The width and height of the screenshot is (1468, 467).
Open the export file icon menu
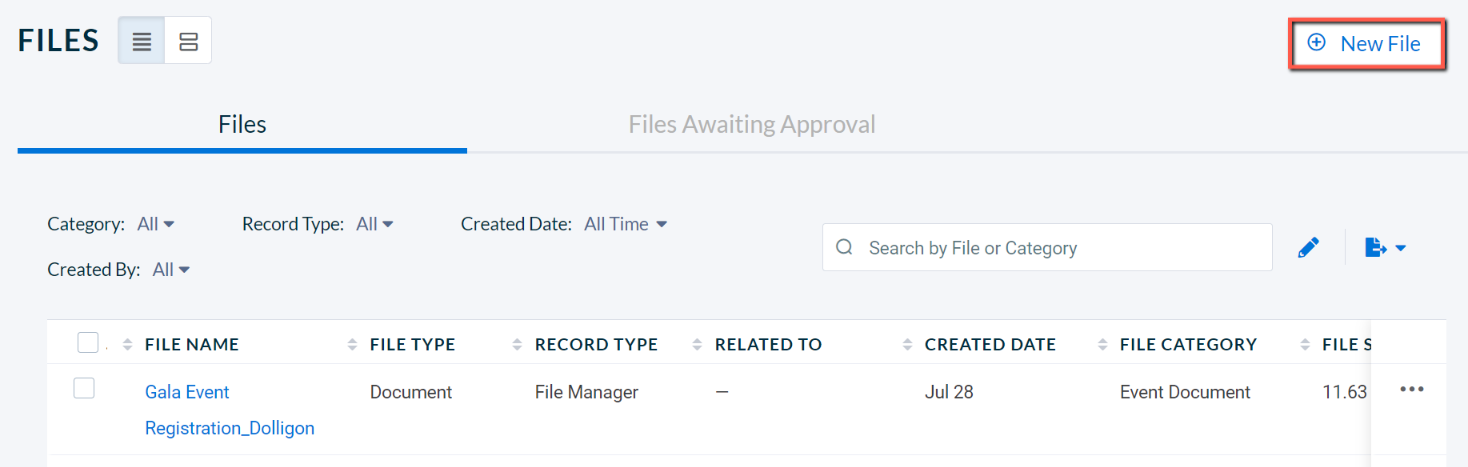(1385, 248)
